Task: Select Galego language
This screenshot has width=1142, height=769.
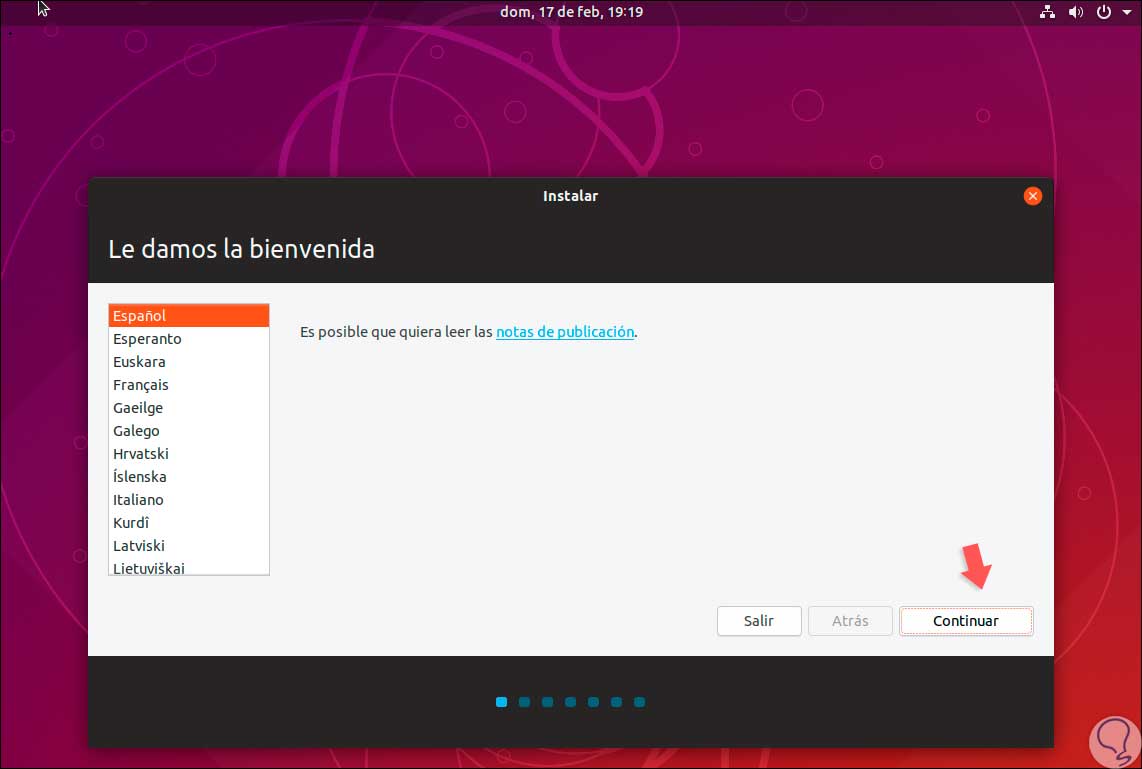Action: pos(189,431)
